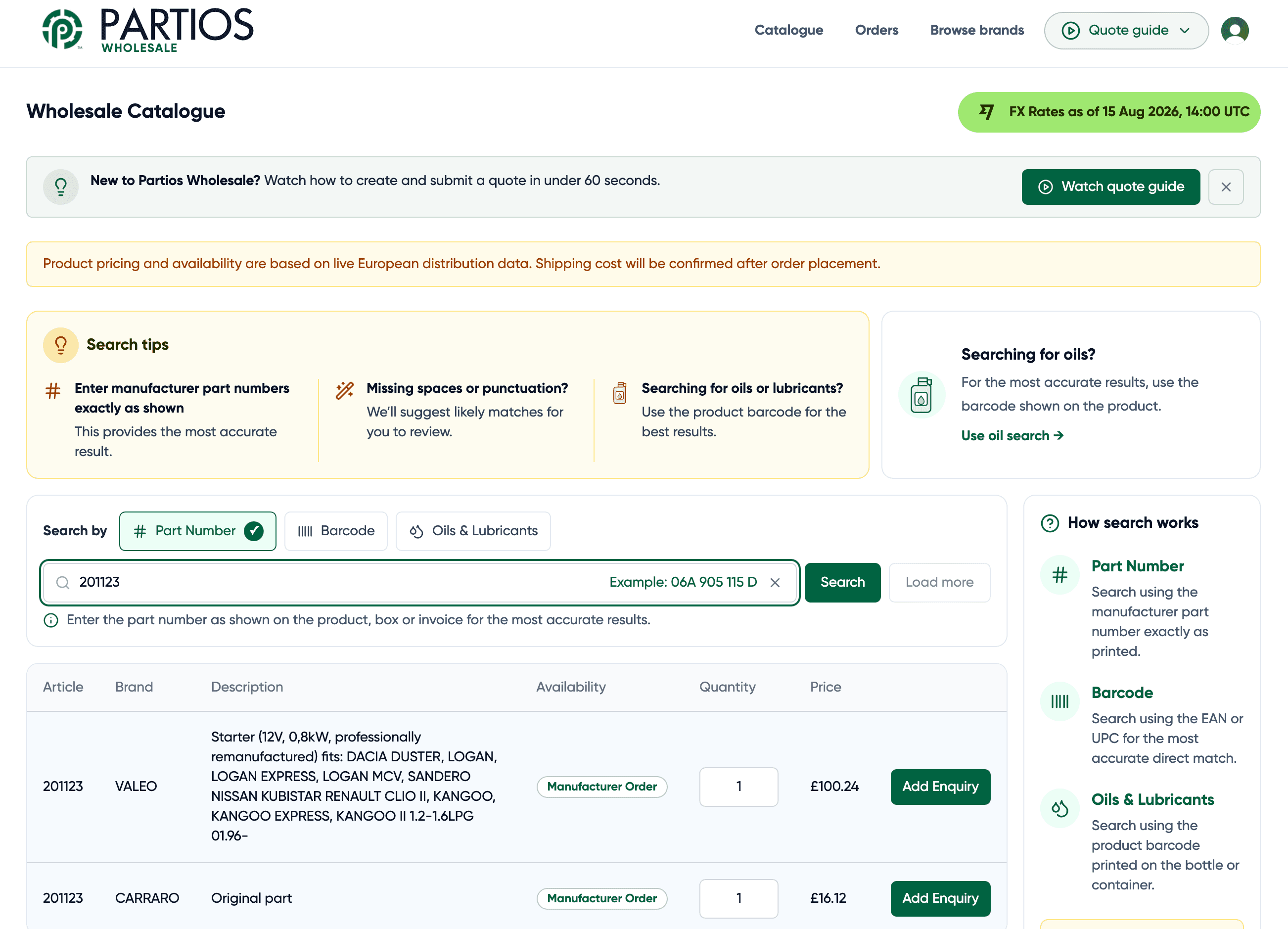This screenshot has height=929, width=1288.
Task: Click the Watch quote guide button
Action: (1110, 187)
